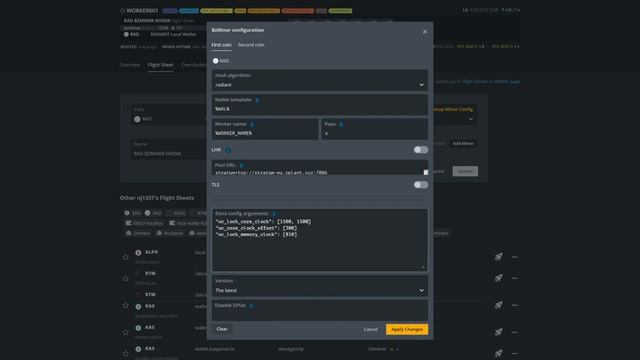Toggle the TLS switch
The width and height of the screenshot is (640, 360).
pos(421,185)
